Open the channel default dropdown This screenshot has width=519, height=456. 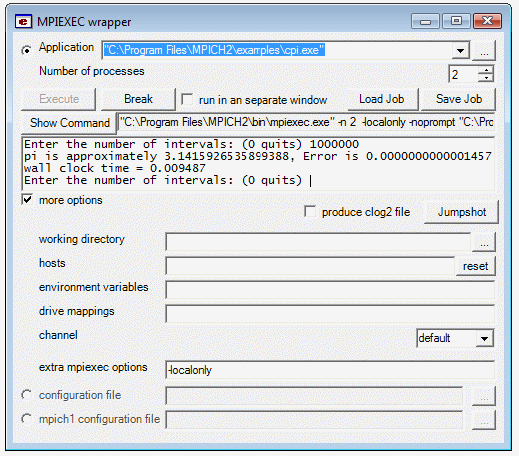[485, 338]
